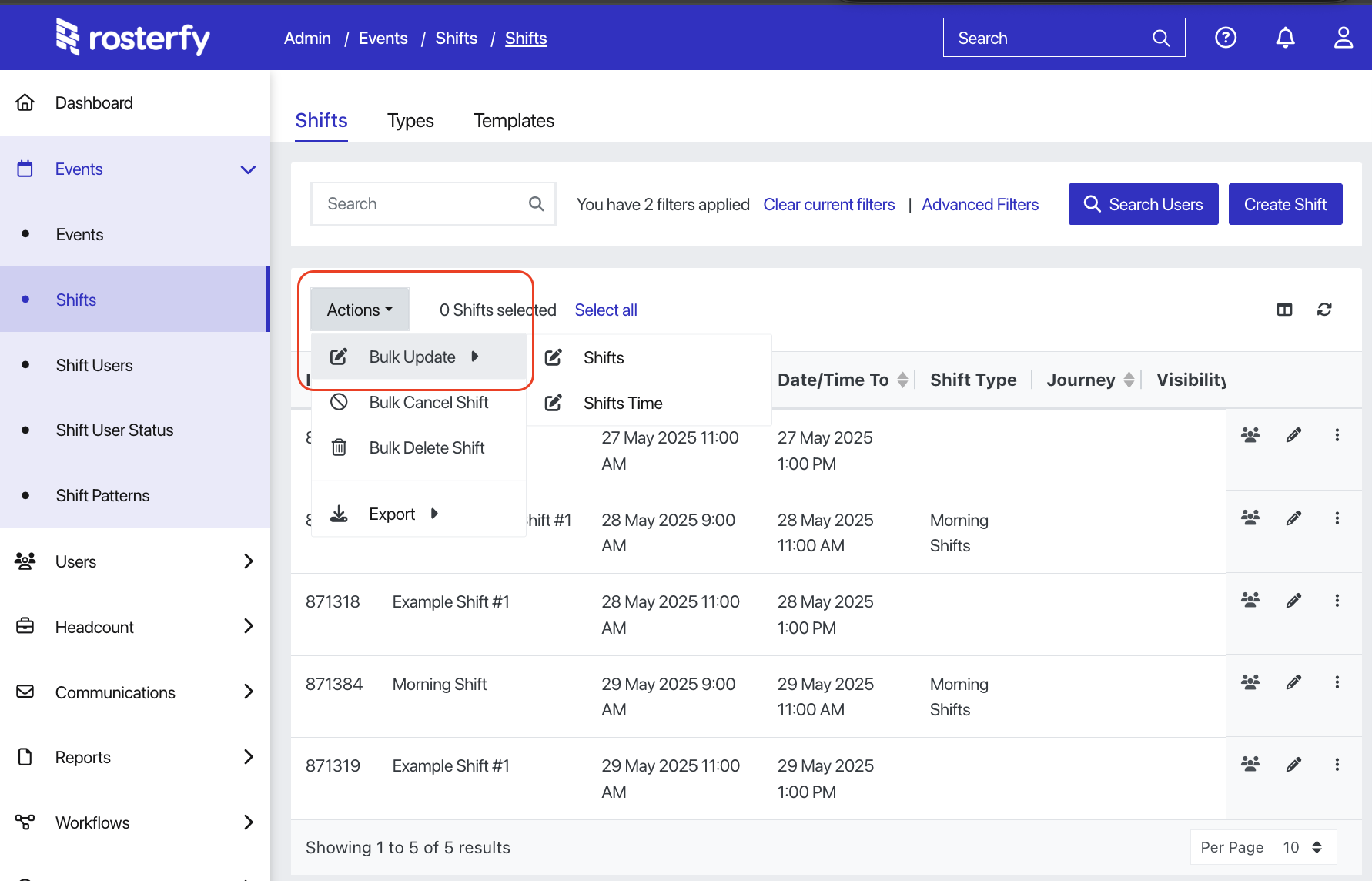Click magnifier icon in top search bar

(x=1161, y=38)
